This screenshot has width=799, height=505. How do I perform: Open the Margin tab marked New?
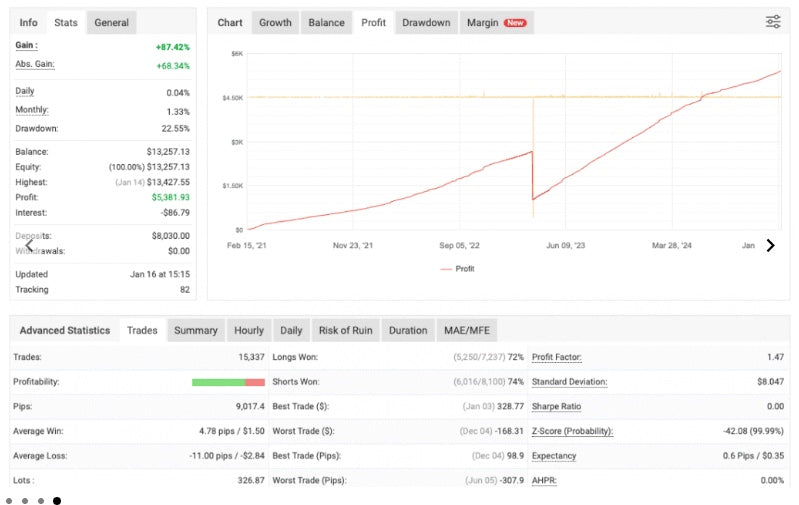pos(497,22)
